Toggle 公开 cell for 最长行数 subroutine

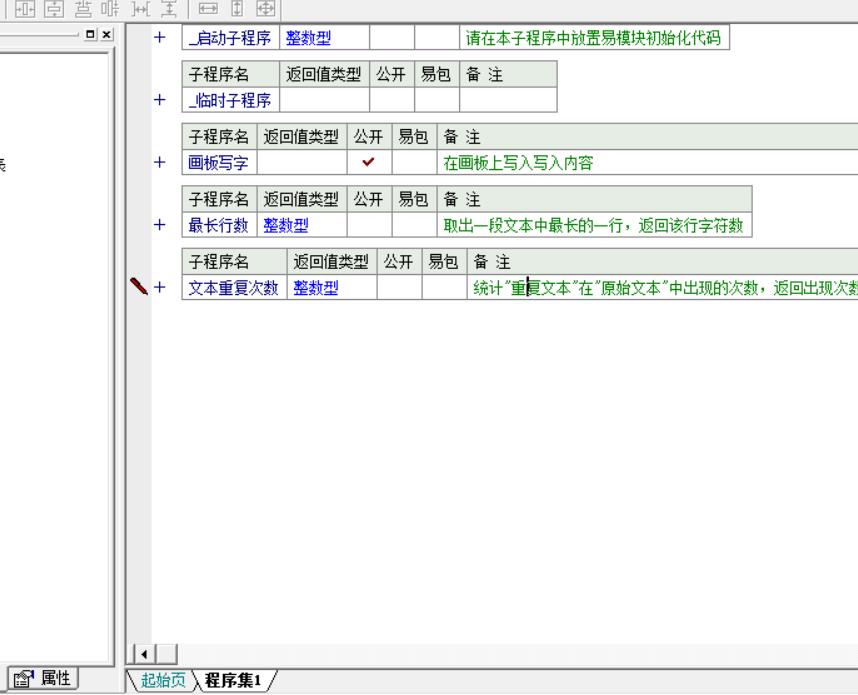[369, 226]
